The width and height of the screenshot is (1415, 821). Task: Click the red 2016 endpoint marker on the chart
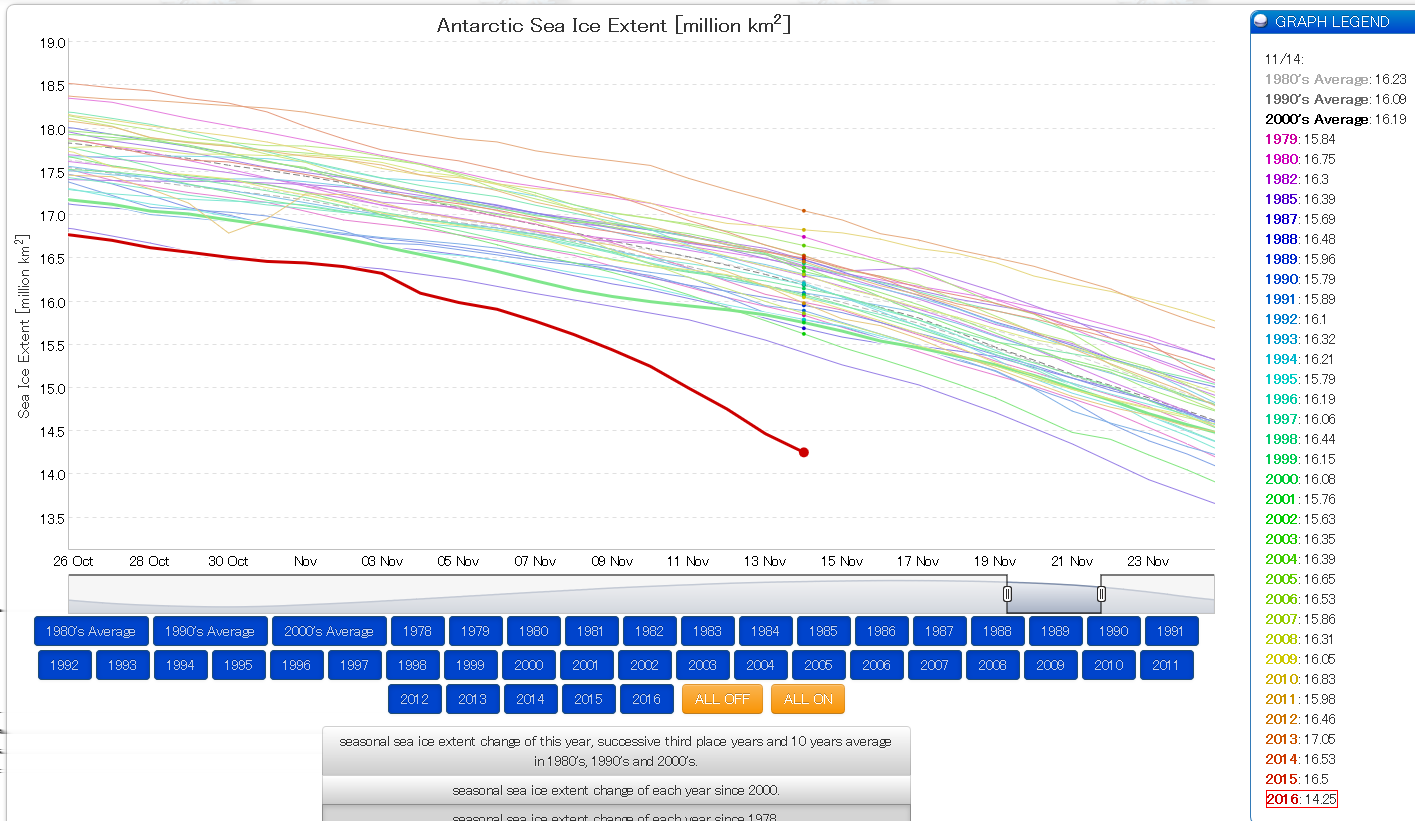(803, 452)
